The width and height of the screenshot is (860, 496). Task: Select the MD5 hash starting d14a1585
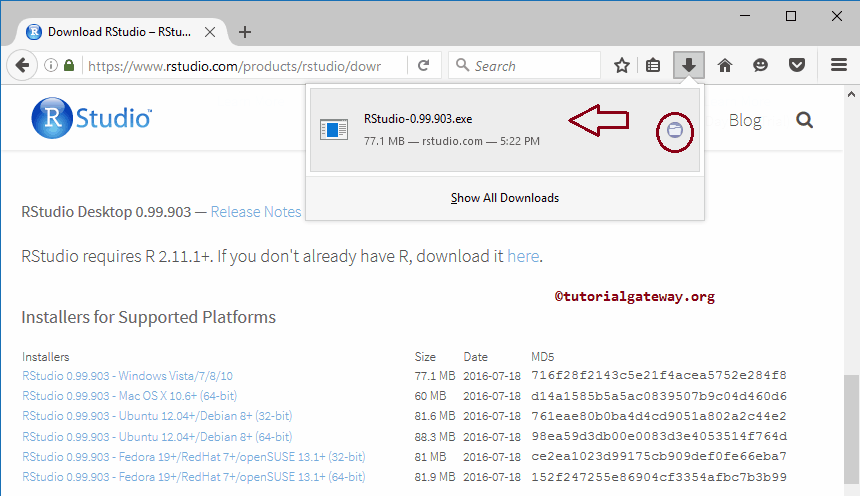pos(659,396)
